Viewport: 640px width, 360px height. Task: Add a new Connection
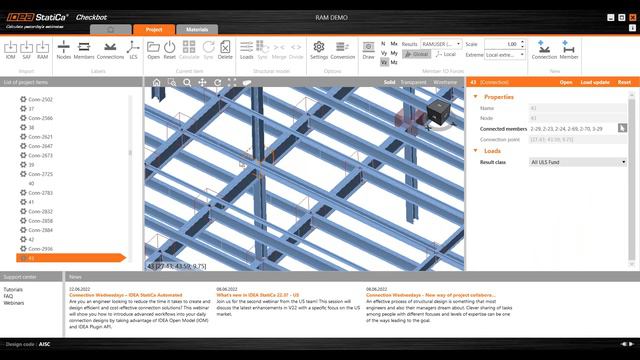click(544, 50)
